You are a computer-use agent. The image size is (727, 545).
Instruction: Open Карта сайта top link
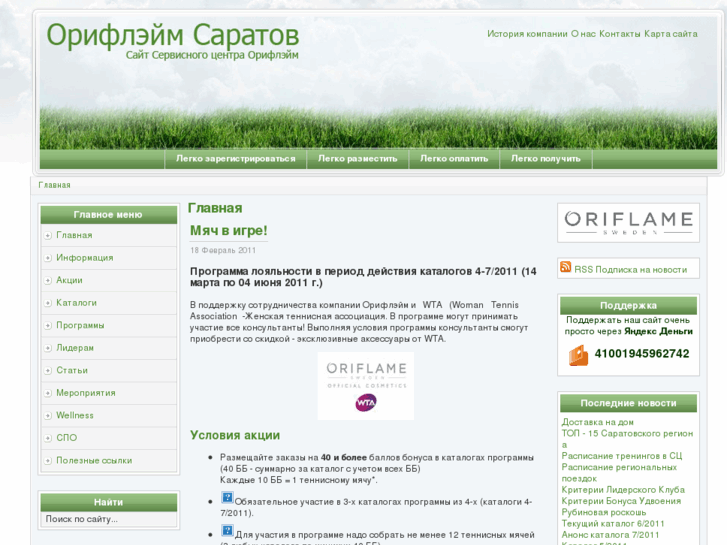click(671, 34)
